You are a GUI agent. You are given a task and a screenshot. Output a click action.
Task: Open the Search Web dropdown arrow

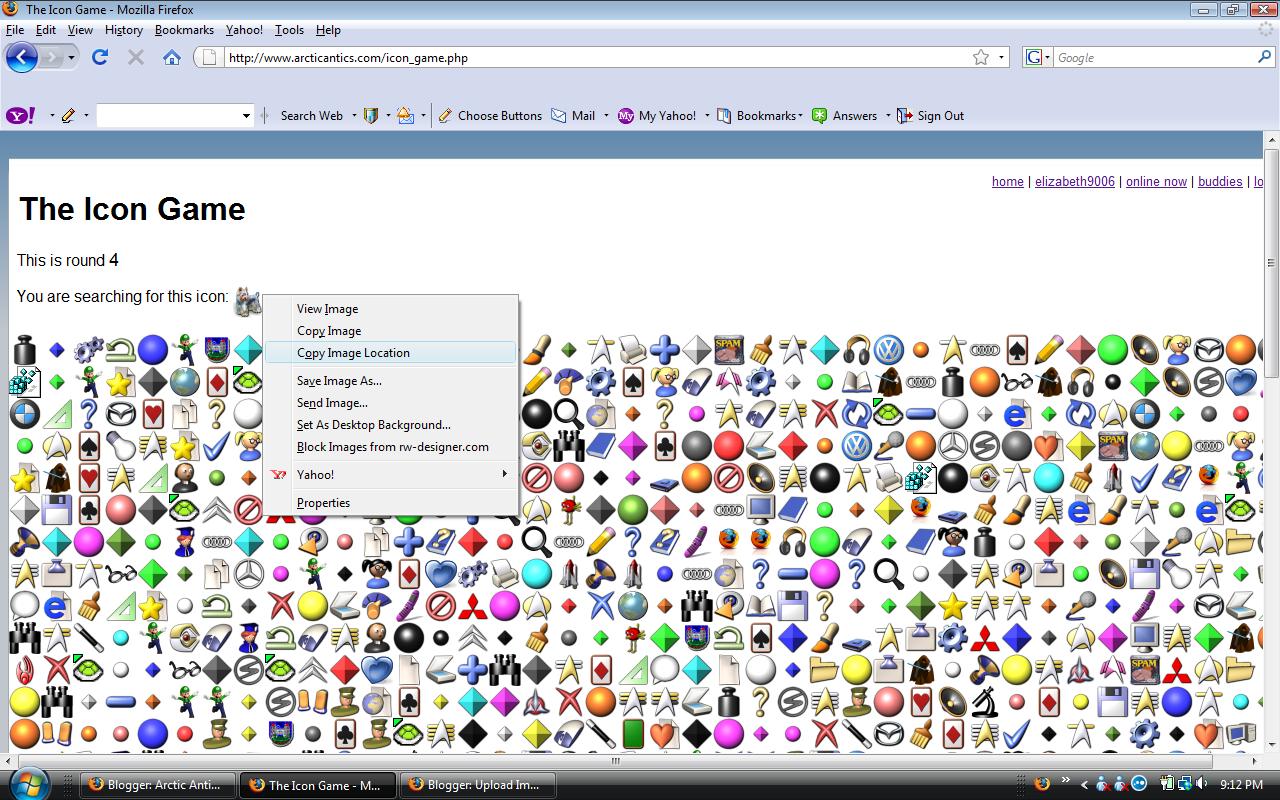pyautogui.click(x=354, y=116)
